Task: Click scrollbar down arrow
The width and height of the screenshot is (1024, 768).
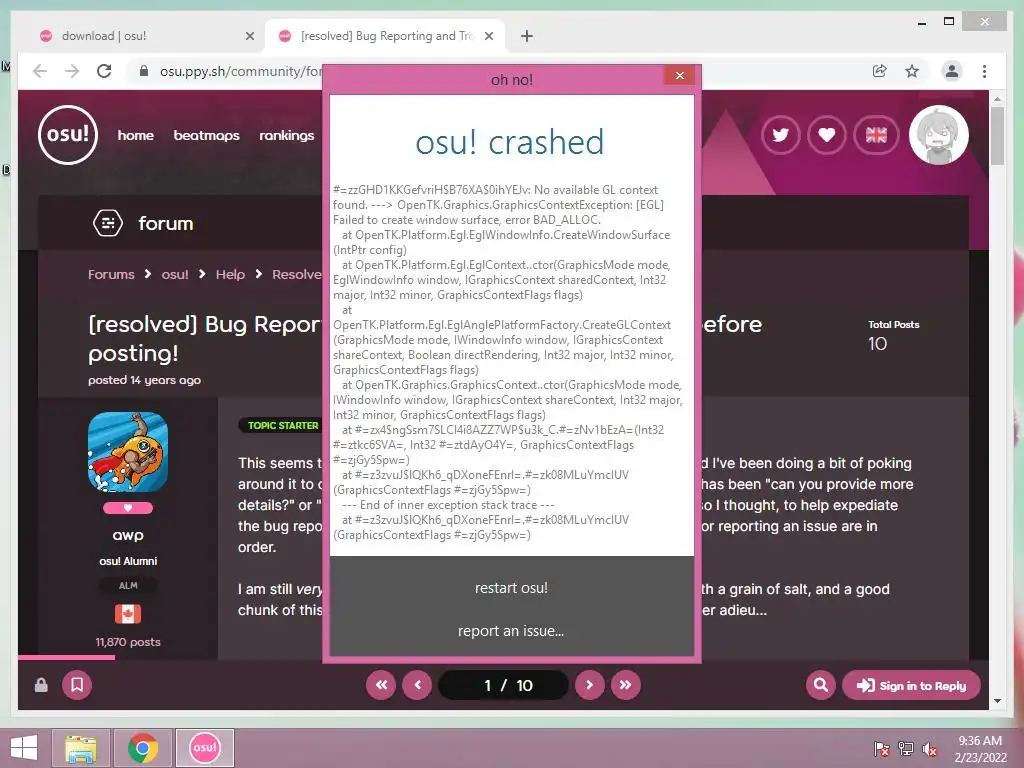Action: point(997,701)
